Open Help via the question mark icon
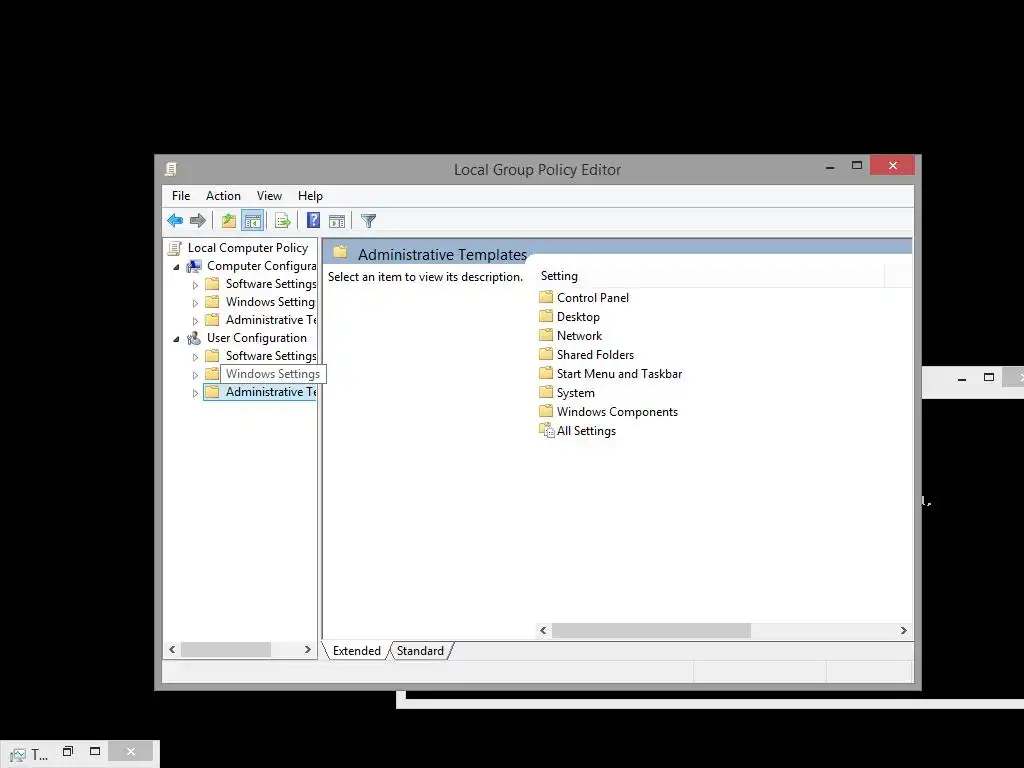The image size is (1024, 768). point(313,221)
